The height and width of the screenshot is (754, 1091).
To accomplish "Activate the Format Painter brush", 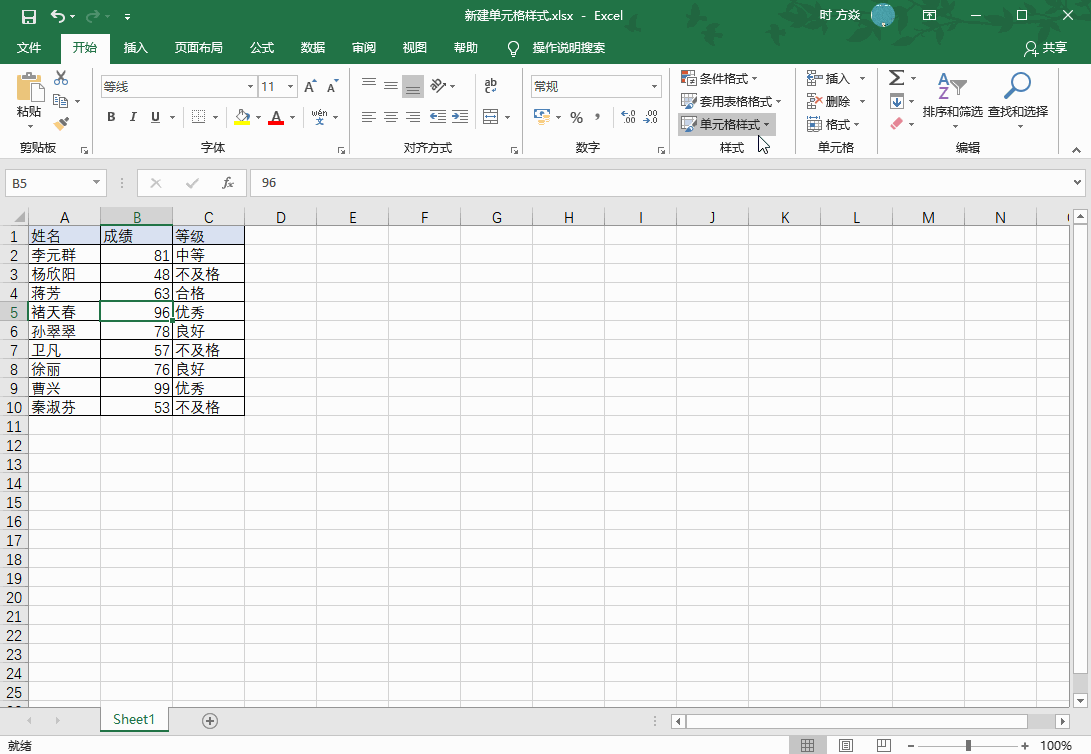I will tap(61, 124).
